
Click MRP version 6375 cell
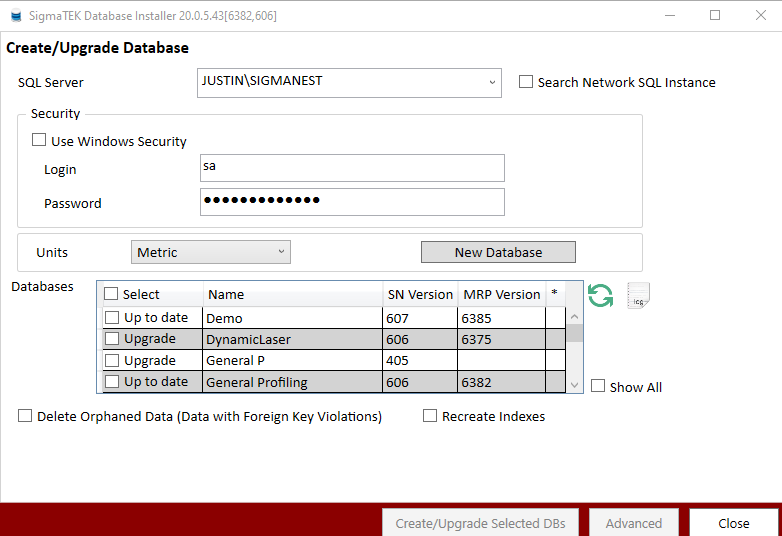[x=501, y=339]
